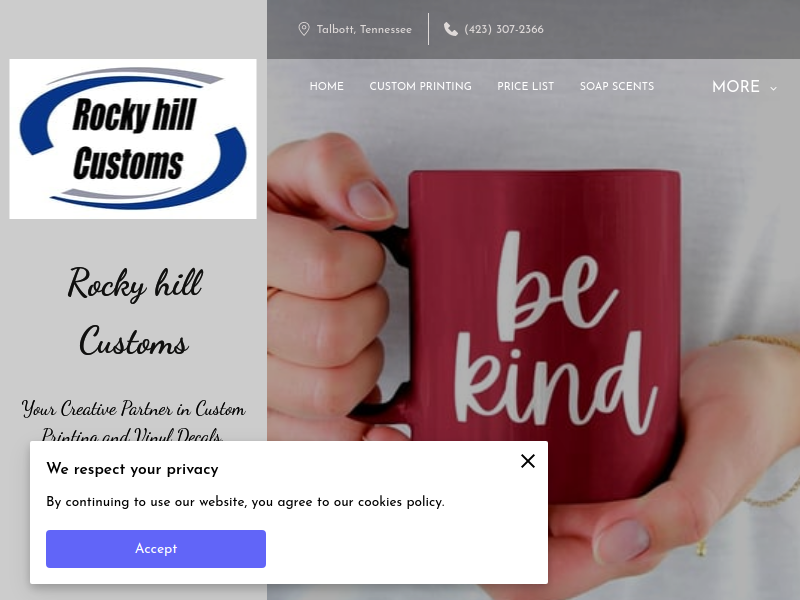Click the We respect your privacy heading
This screenshot has height=600, width=800.
[132, 469]
